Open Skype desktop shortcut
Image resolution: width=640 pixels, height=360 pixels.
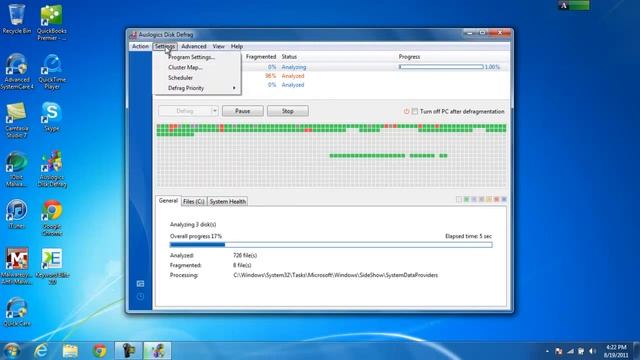[51, 117]
